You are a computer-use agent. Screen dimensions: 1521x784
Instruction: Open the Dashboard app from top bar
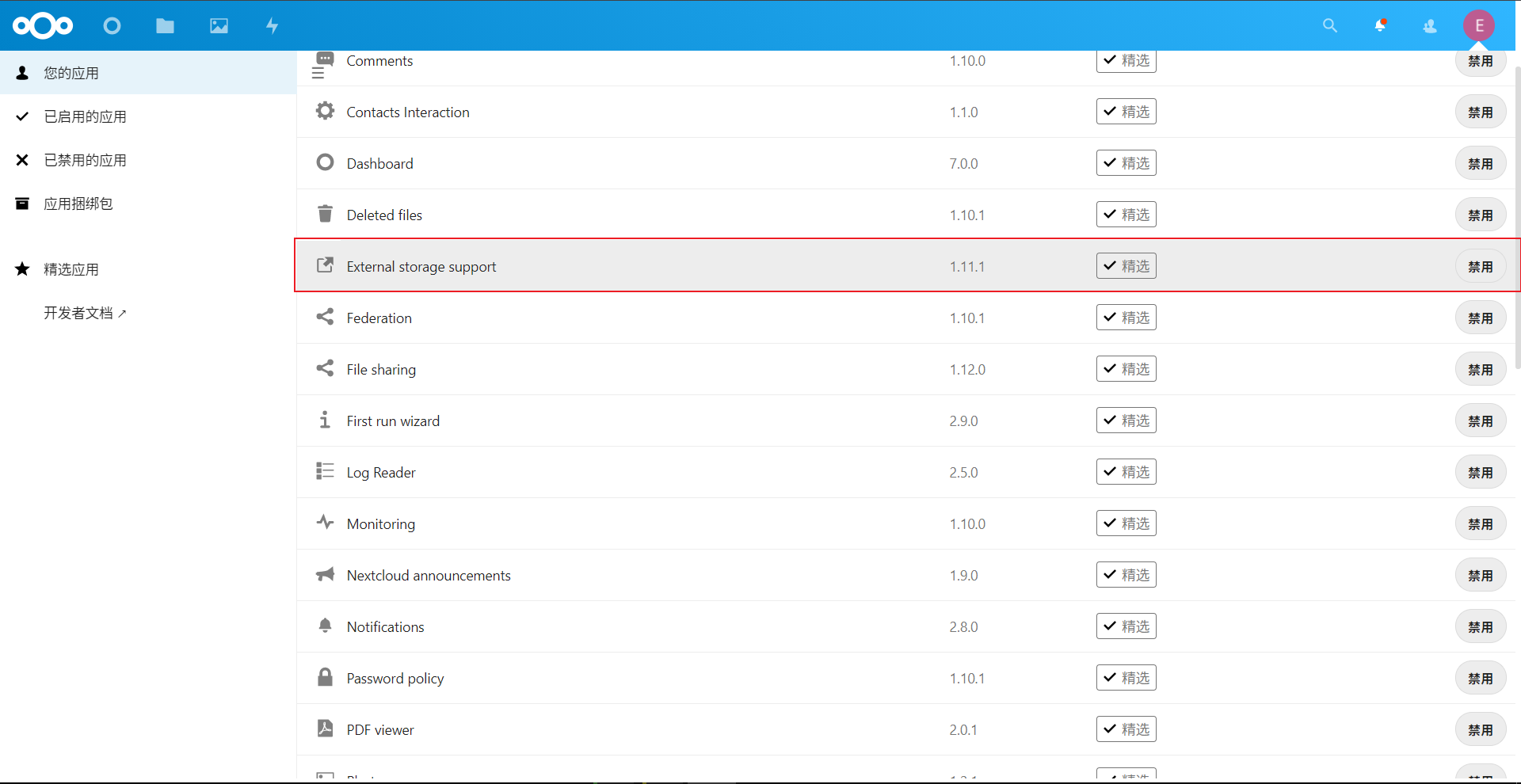[112, 26]
